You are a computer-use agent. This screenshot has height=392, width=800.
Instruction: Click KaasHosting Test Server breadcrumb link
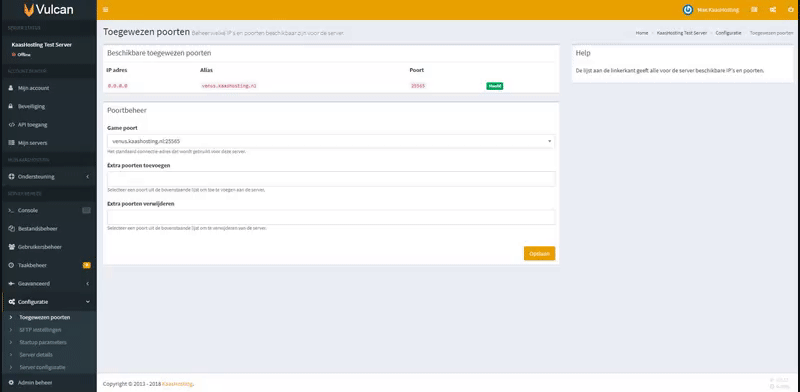click(682, 33)
